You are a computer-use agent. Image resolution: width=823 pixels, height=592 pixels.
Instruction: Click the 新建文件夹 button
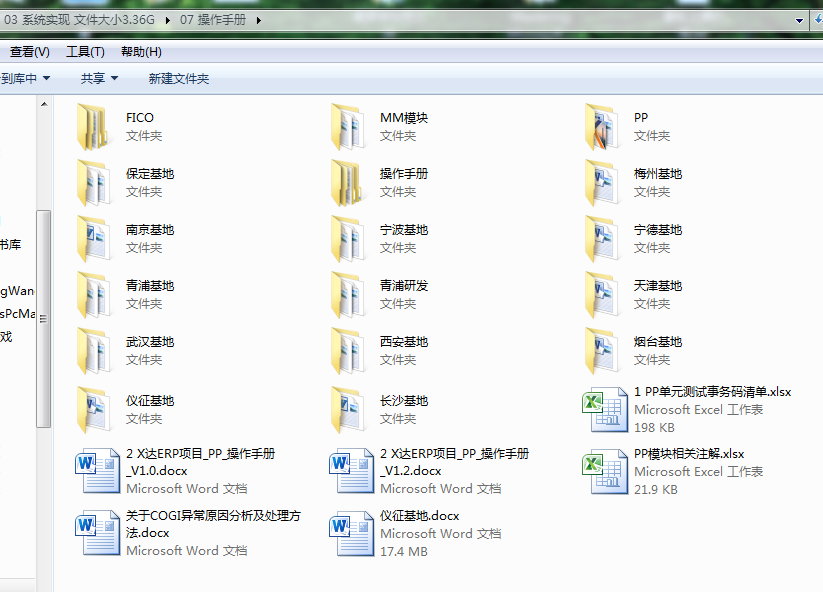point(178,78)
